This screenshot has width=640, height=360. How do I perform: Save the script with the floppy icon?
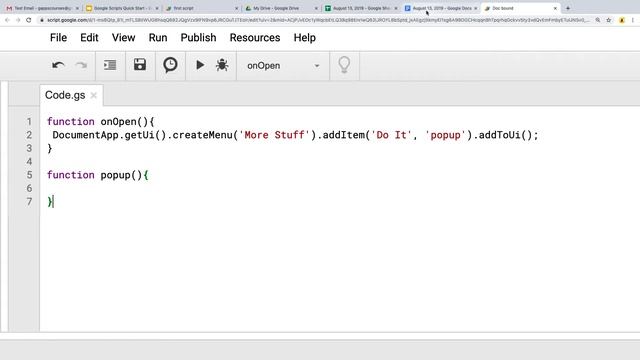click(x=140, y=65)
